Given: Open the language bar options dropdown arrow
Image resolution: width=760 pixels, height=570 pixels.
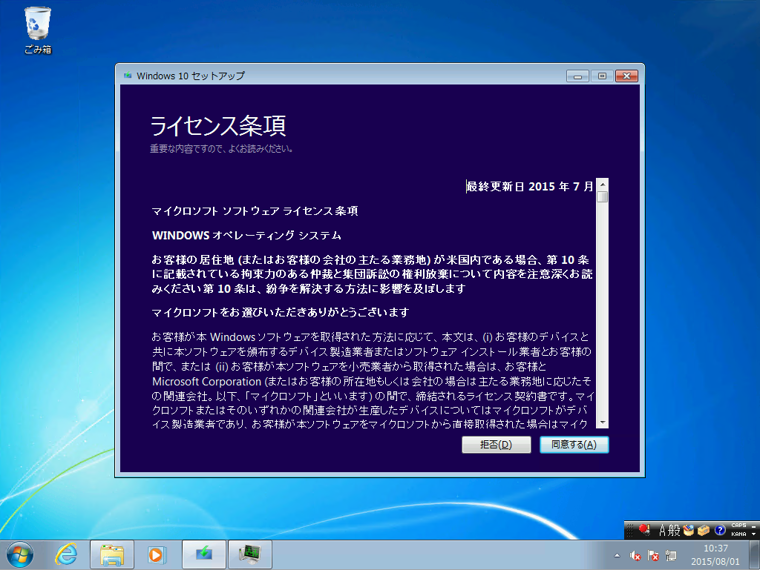Looking at the screenshot, I should click(754, 534).
